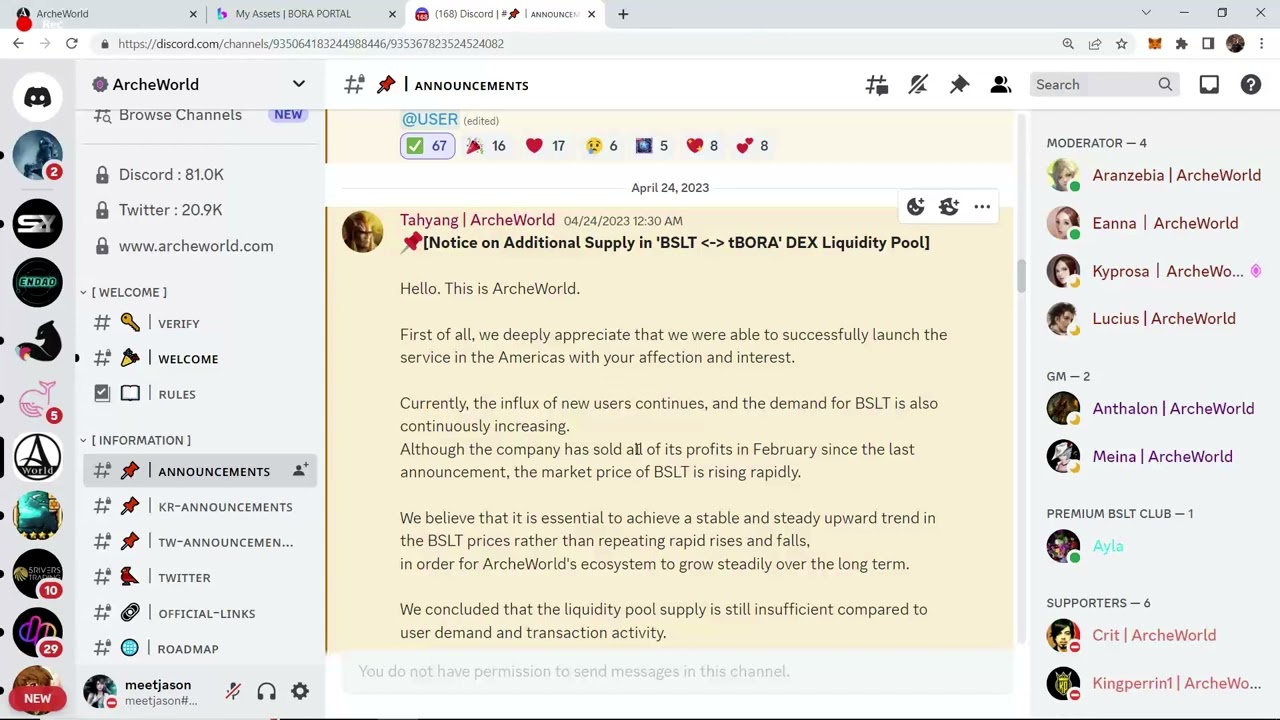Open WELCOME channel

[200, 358]
